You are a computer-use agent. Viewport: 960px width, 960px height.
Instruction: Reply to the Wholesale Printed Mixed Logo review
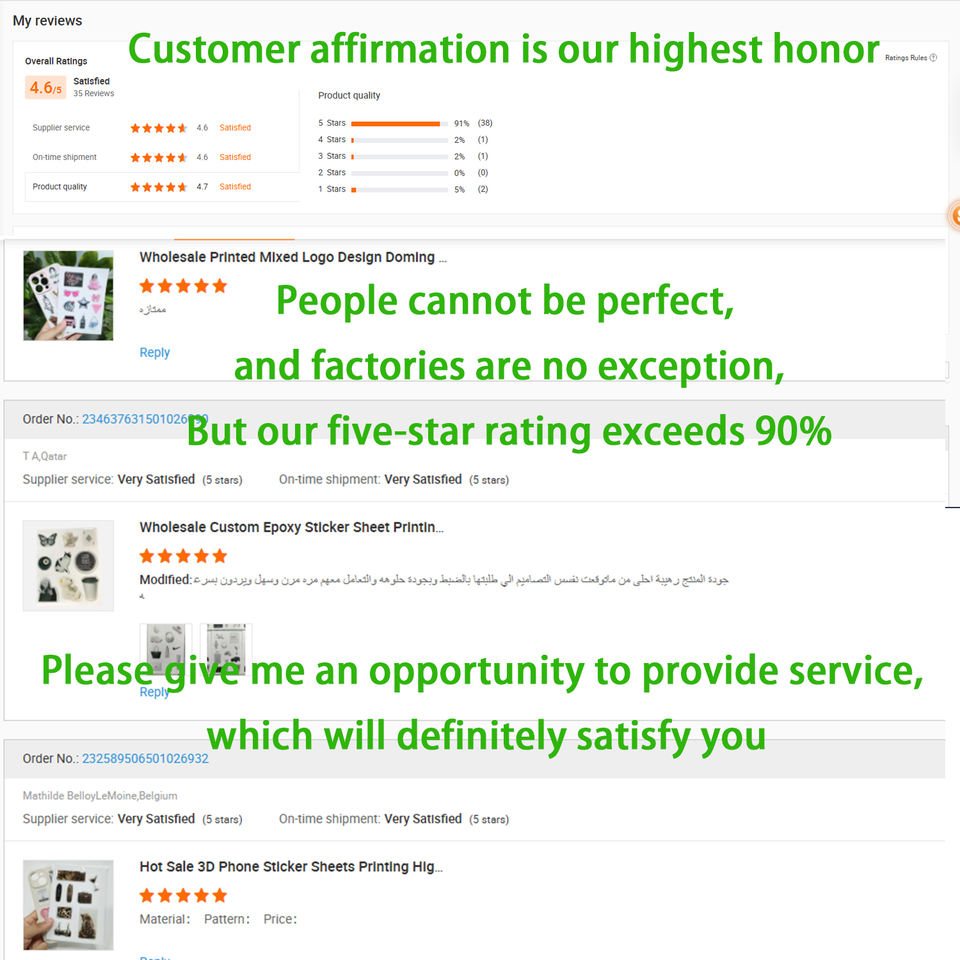tap(154, 353)
